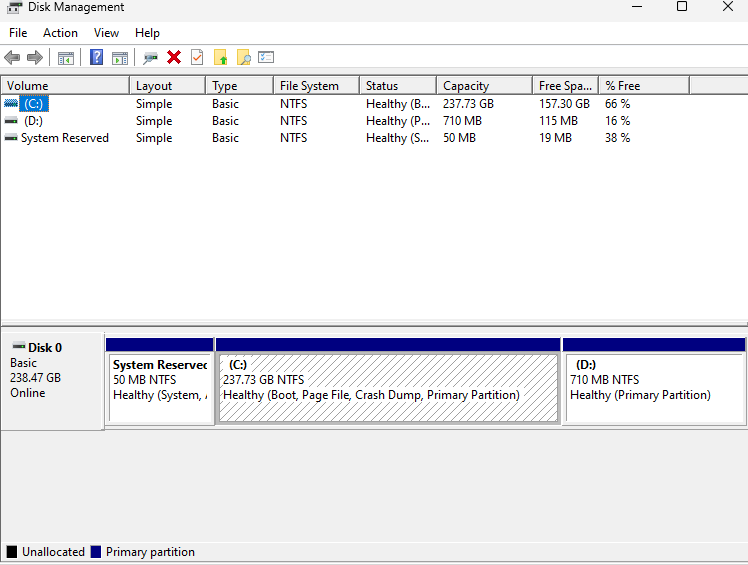Click the 16 % free cell
The image size is (748, 565).
tap(617, 121)
